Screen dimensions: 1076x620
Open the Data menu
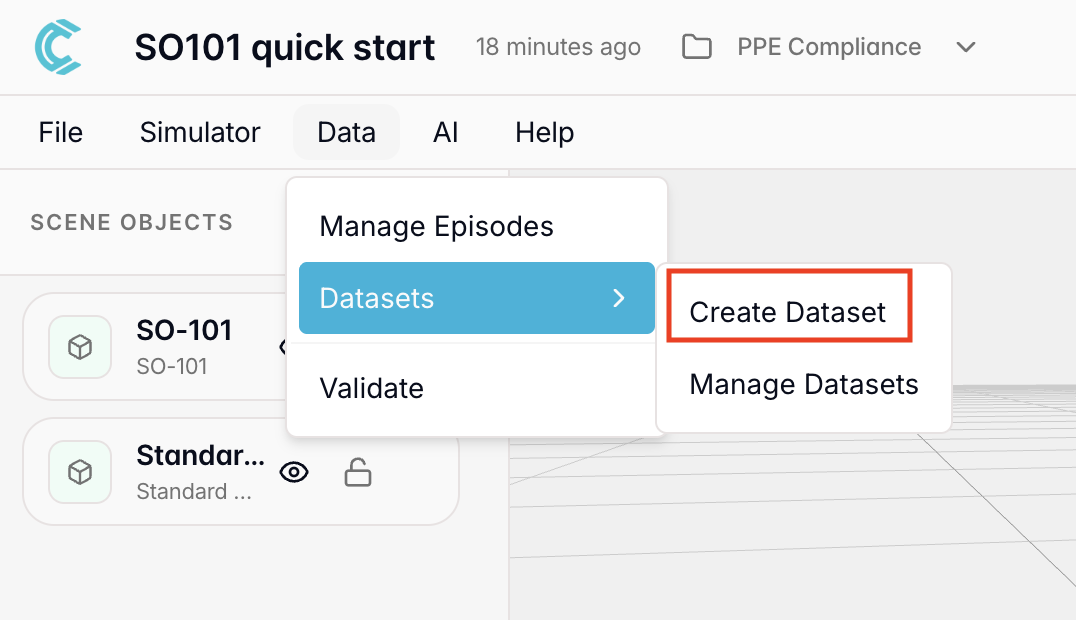point(346,132)
